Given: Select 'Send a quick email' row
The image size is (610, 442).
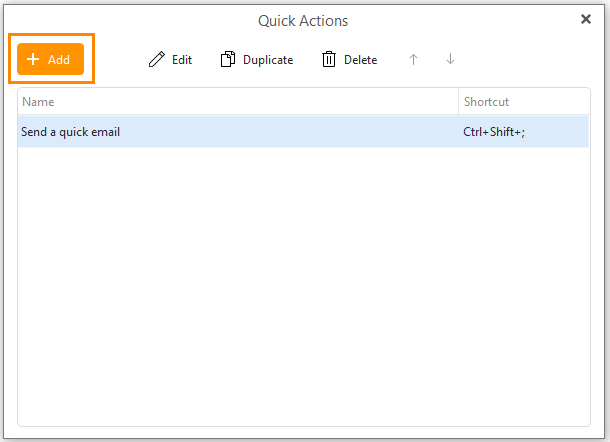Looking at the screenshot, I should (303, 132).
